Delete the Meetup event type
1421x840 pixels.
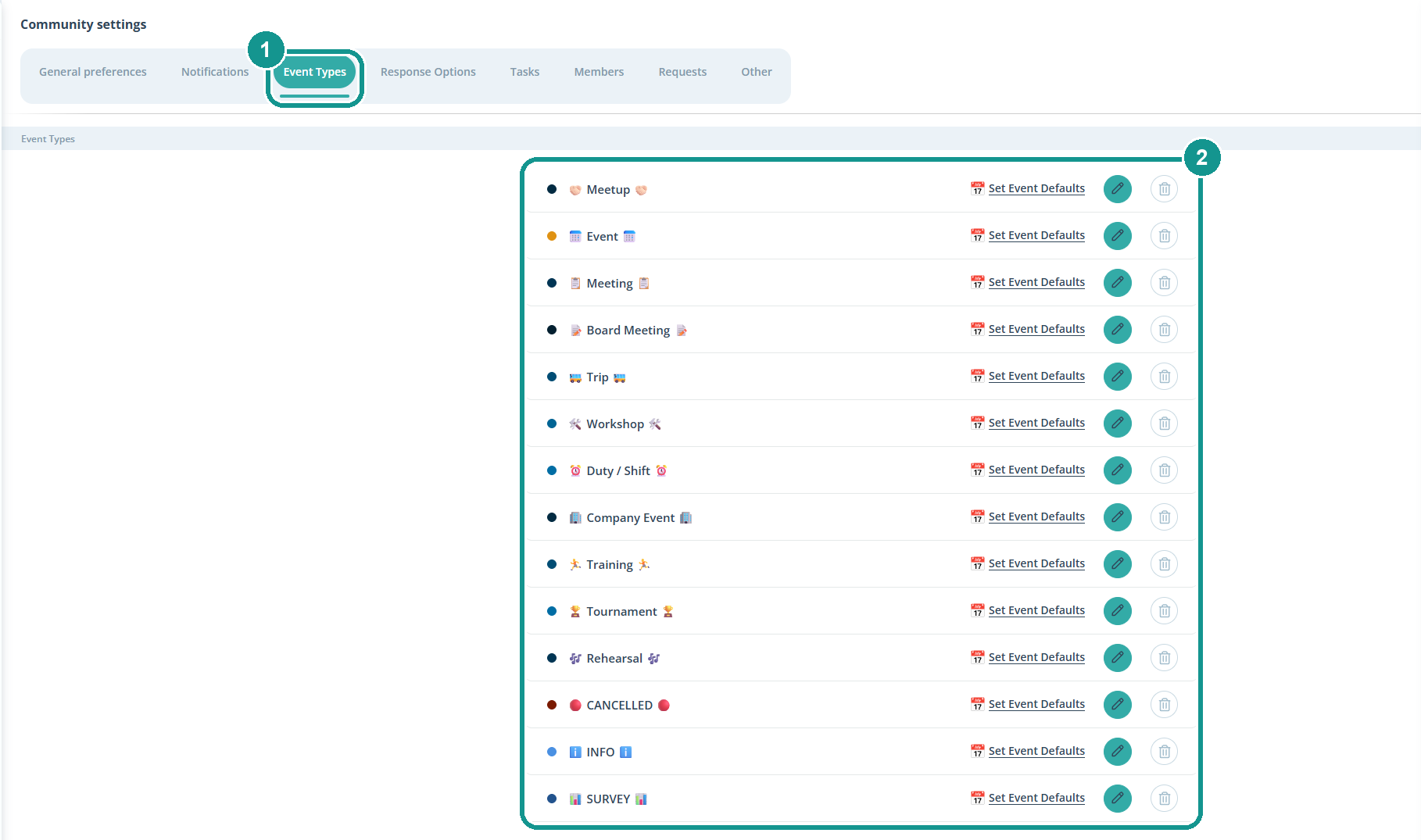1164,189
